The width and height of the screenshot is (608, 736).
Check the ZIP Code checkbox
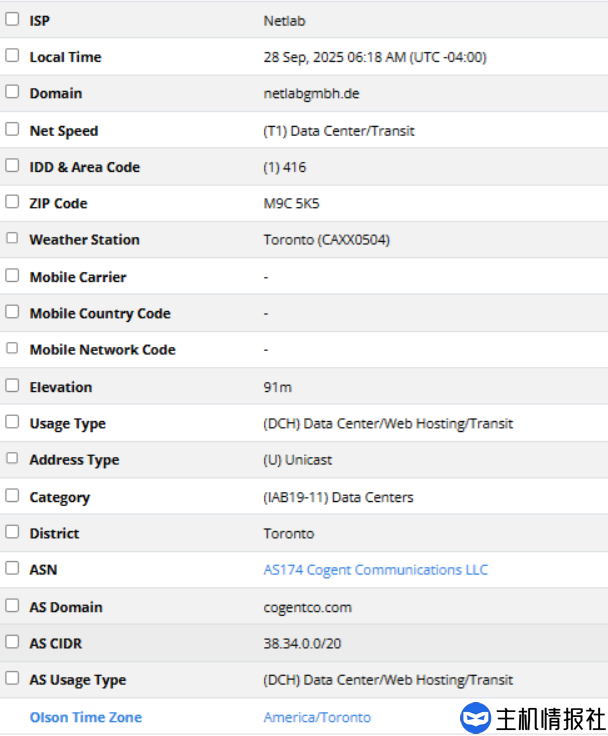point(12,202)
